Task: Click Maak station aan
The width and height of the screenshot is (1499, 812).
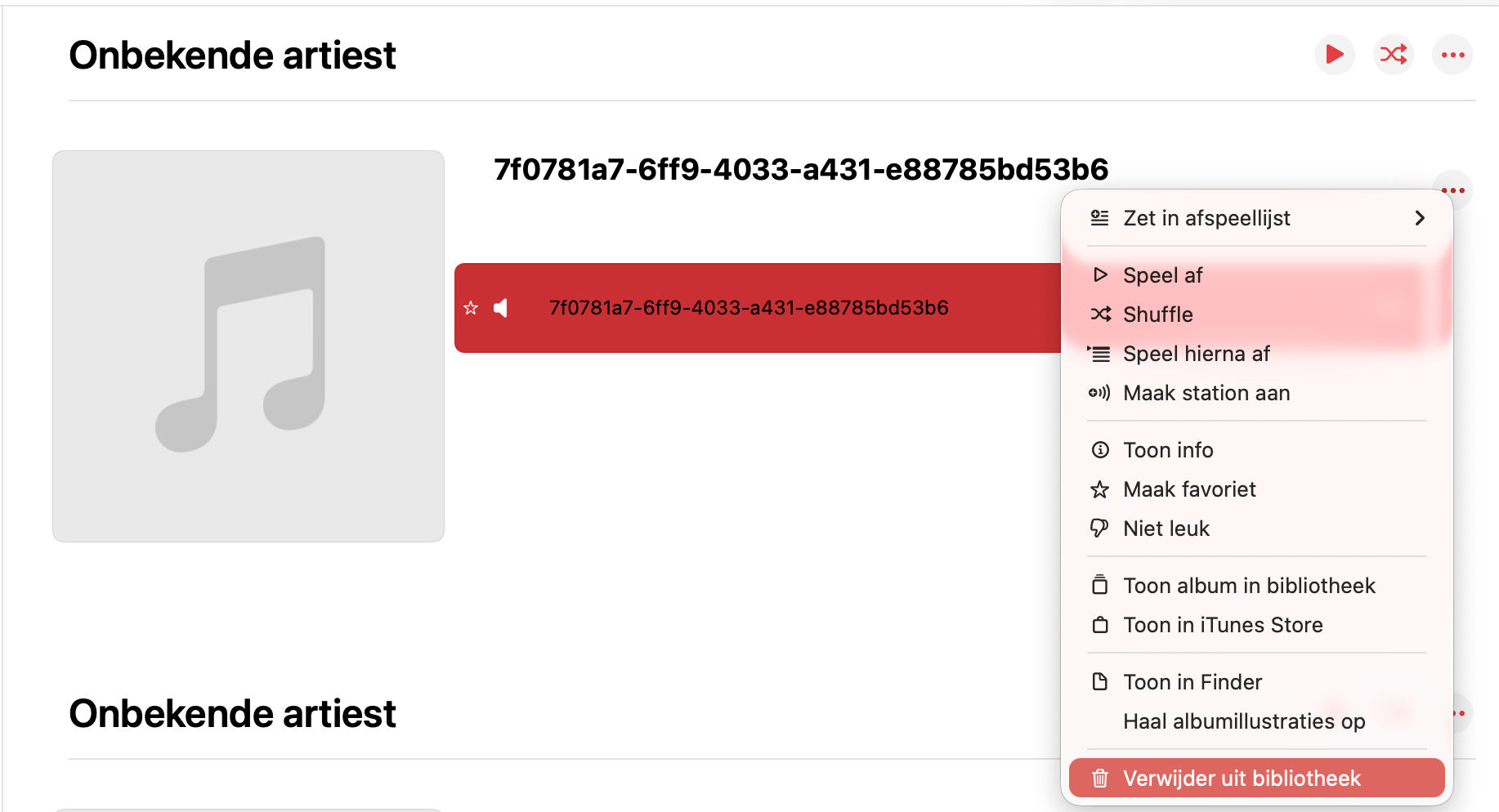Action: click(1206, 393)
